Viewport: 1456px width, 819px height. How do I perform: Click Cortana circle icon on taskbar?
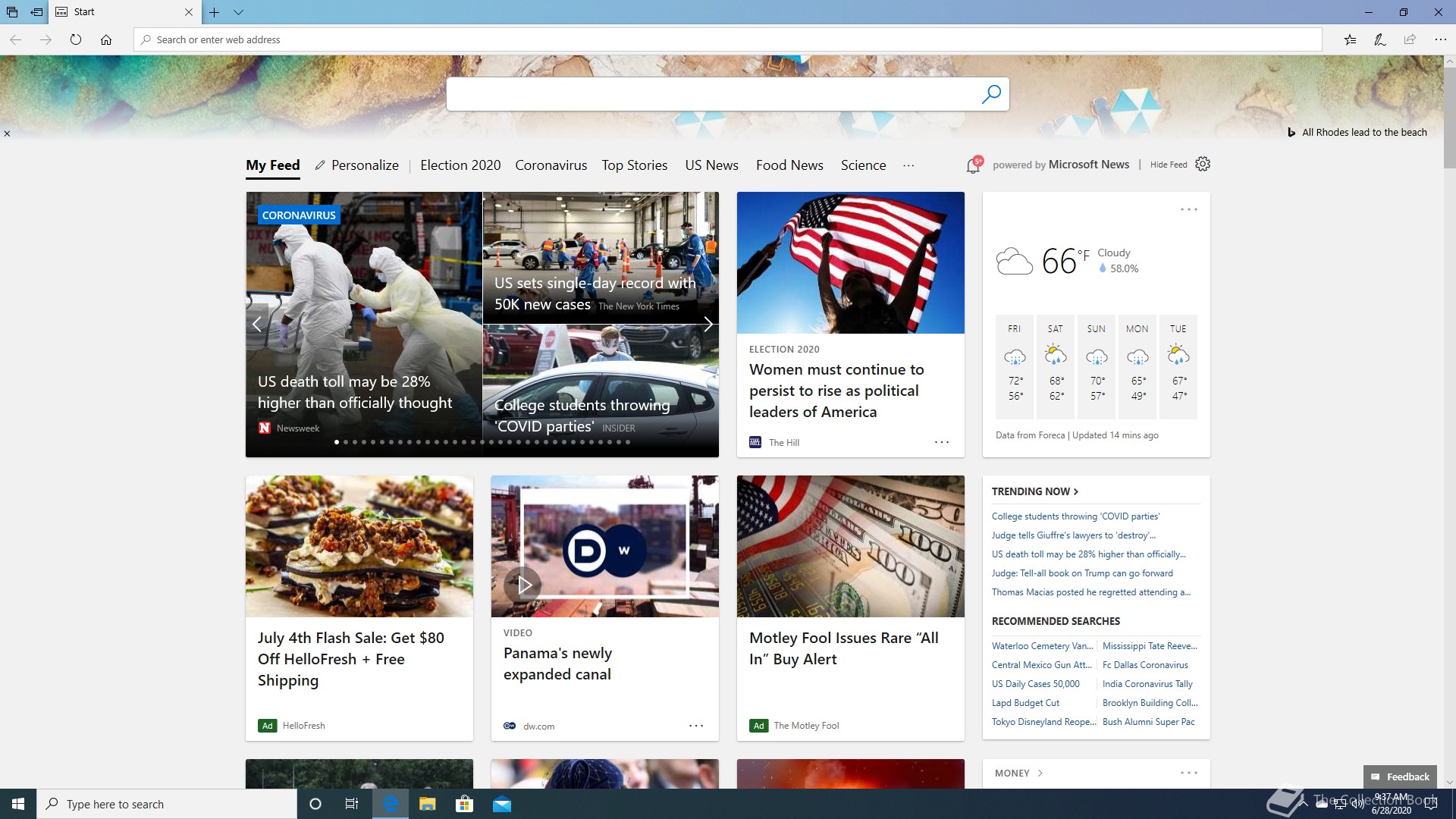coord(315,804)
